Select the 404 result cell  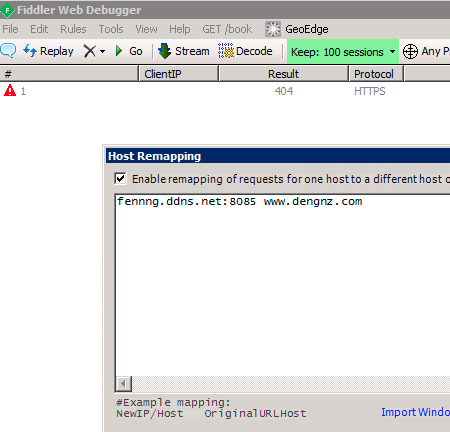pos(284,91)
